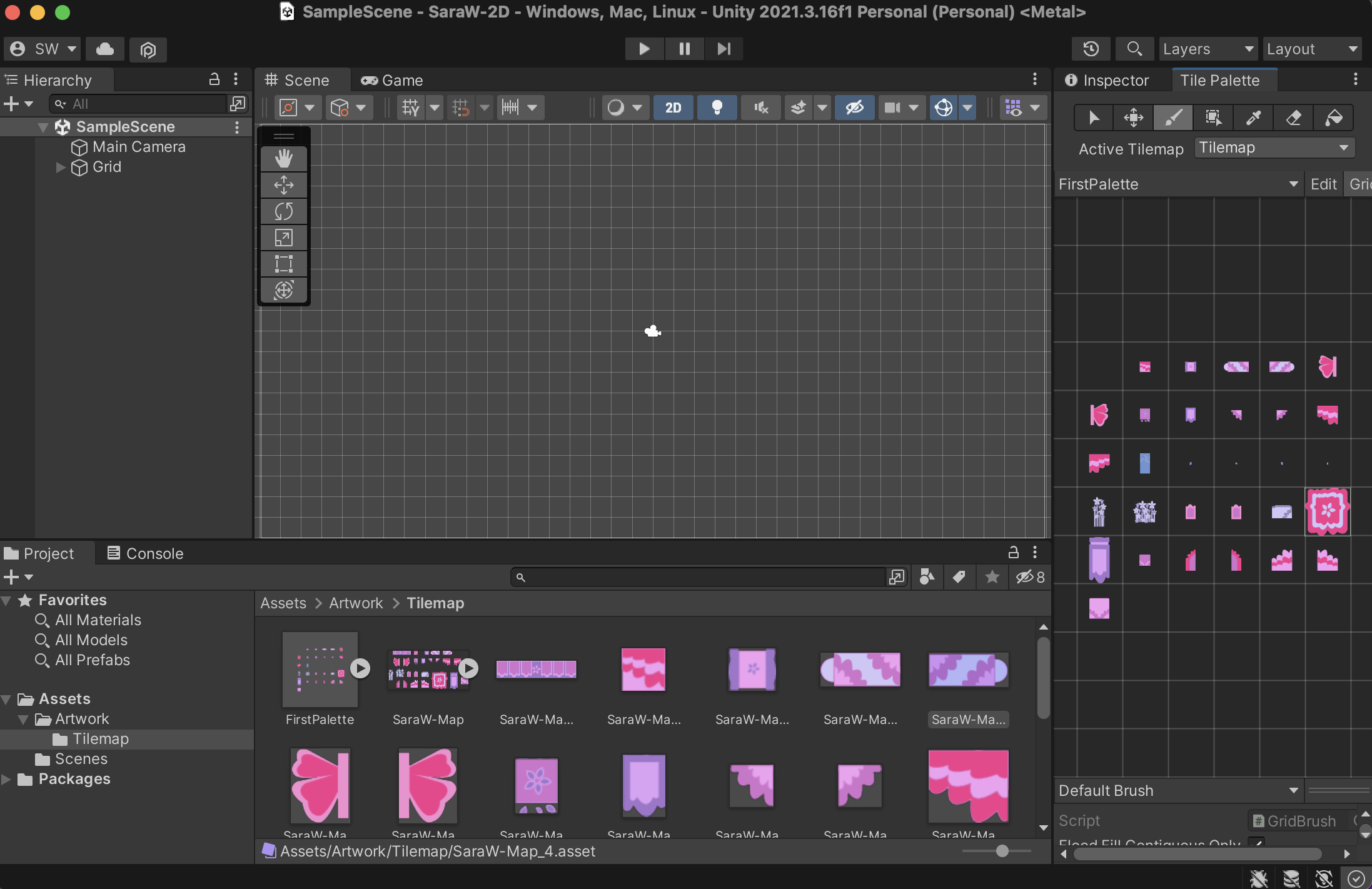Open the FirstPalette palette dropdown

1179,184
